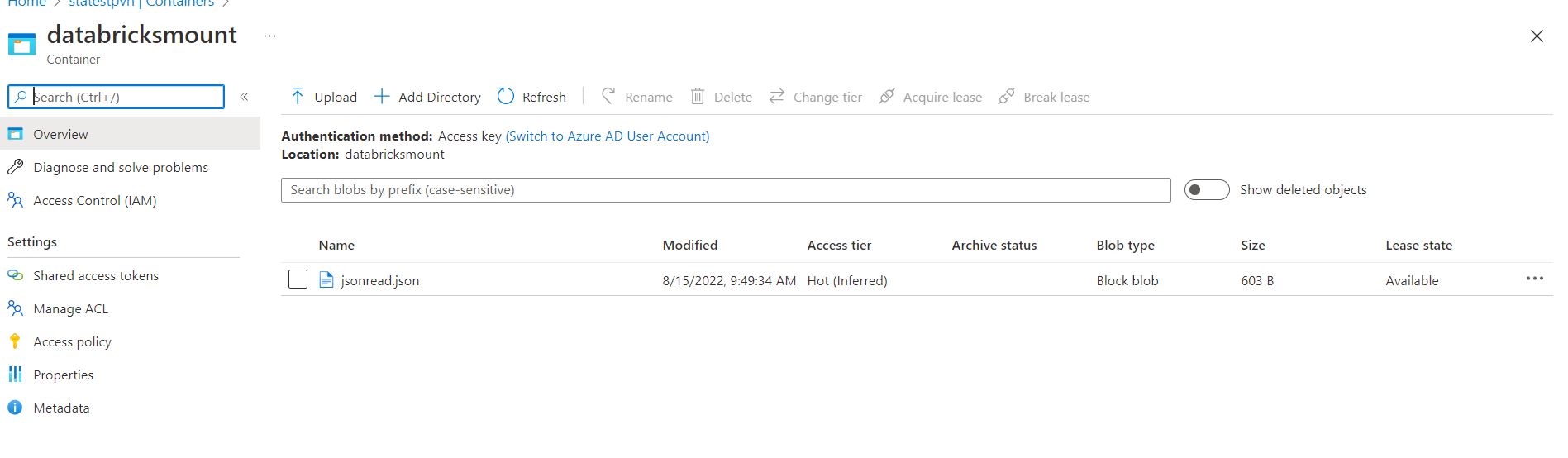Click the Add Directory plus icon
This screenshot has height=458, width=1568.
(382, 97)
